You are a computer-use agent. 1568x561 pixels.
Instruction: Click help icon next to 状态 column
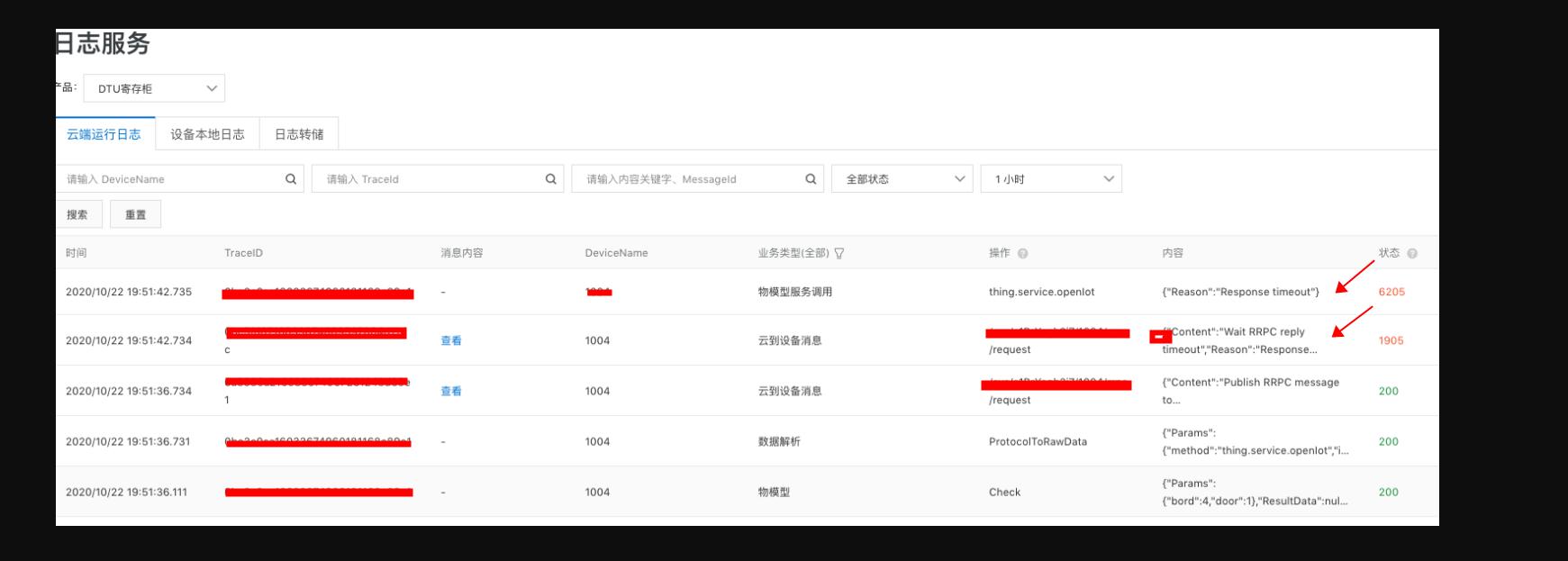(x=1412, y=253)
